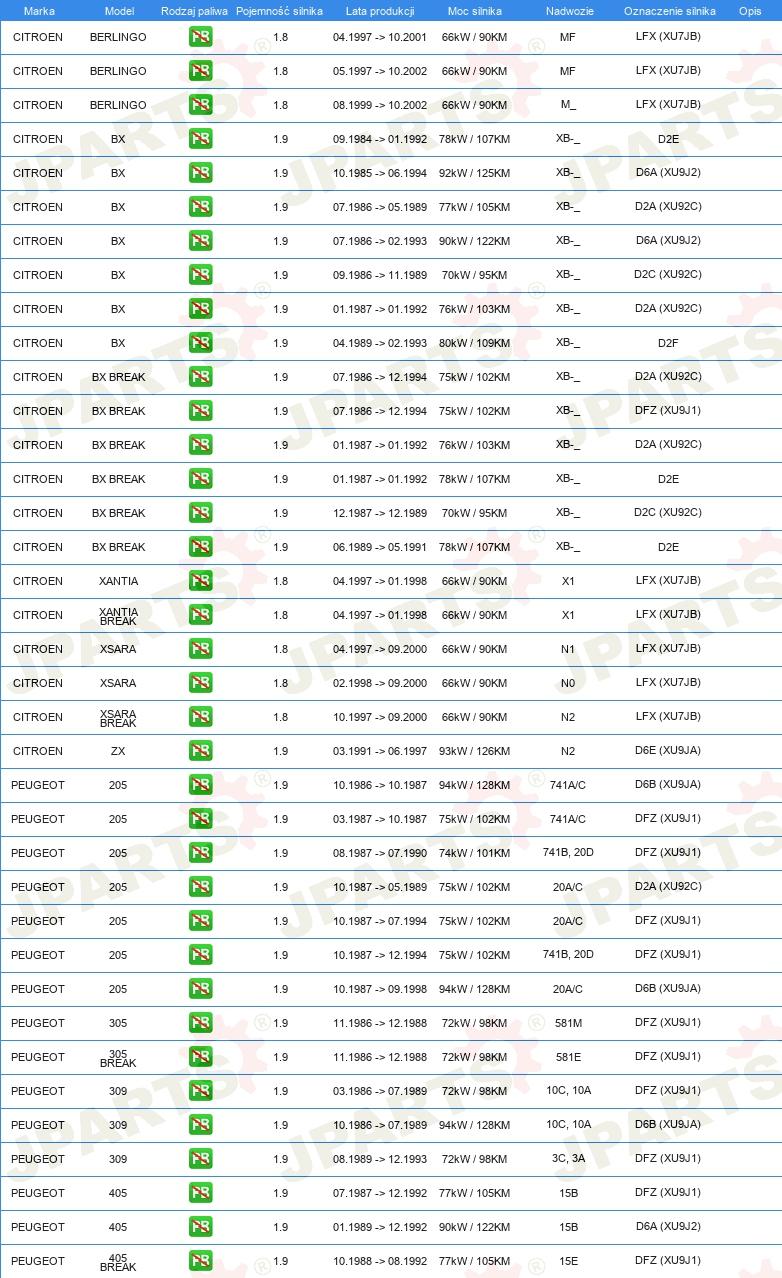Click fuel icon in Peugeot 205 74kW / 101KM row
This screenshot has width=782, height=1278.
pyautogui.click(x=200, y=853)
